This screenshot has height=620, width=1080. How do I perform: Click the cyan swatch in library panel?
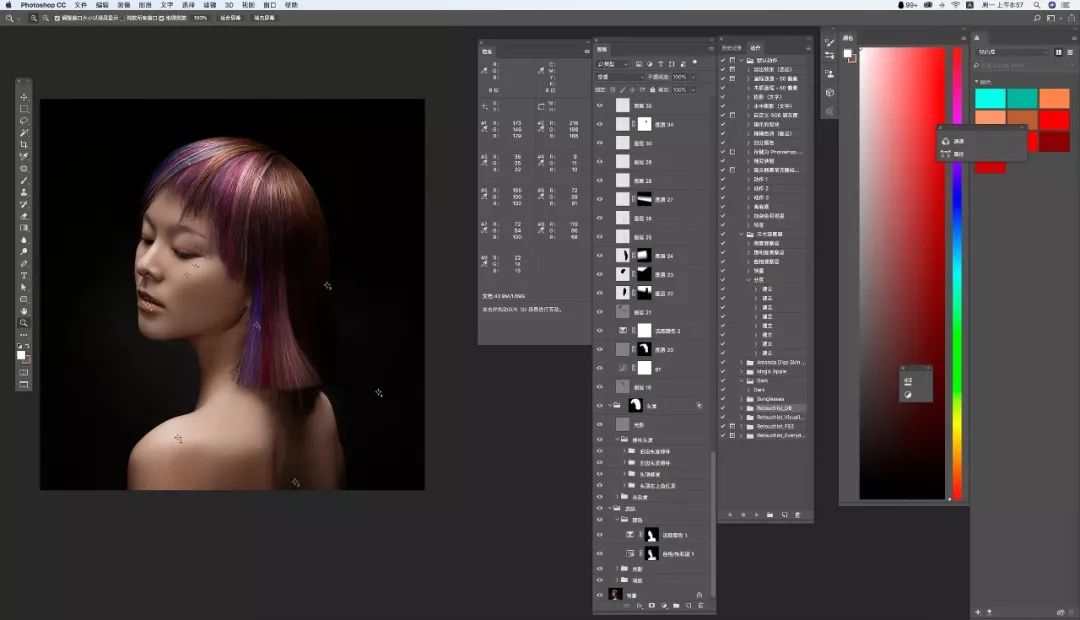tap(990, 99)
